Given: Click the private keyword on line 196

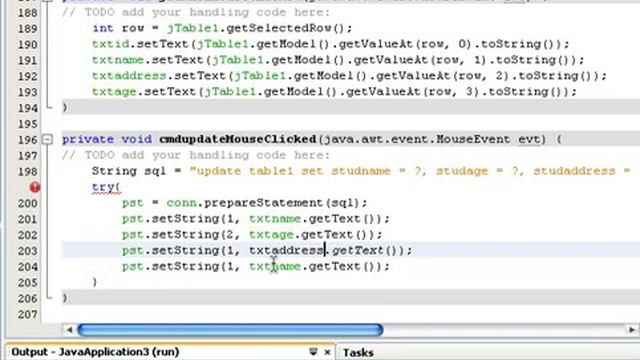Looking at the screenshot, I should (88, 139).
